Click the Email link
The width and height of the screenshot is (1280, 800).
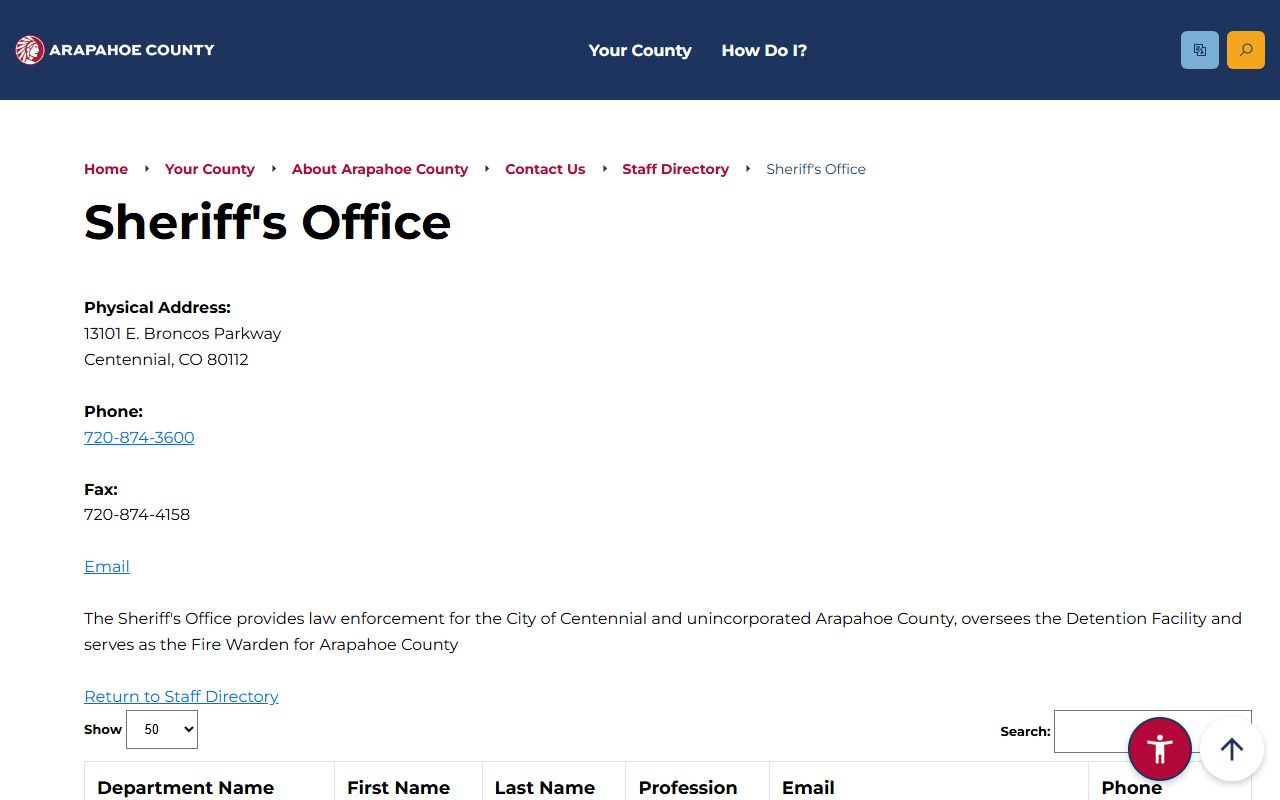(x=107, y=566)
